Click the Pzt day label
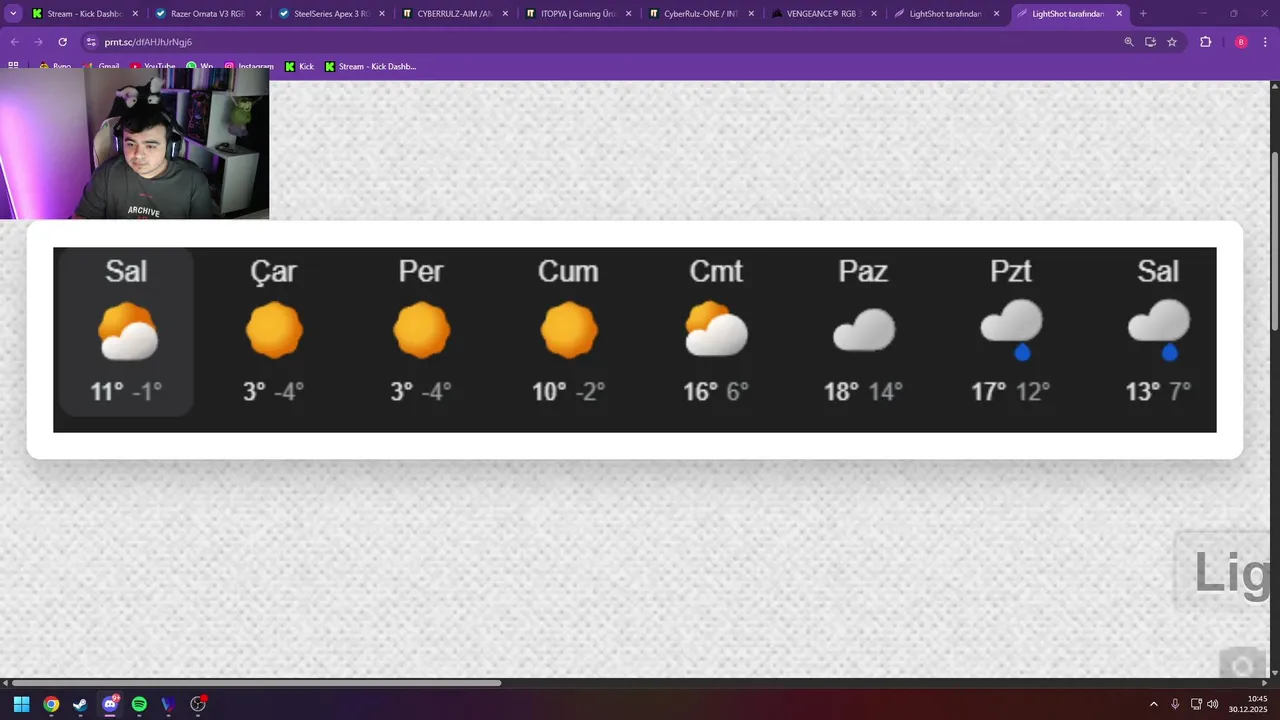The height and width of the screenshot is (720, 1280). (1010, 271)
